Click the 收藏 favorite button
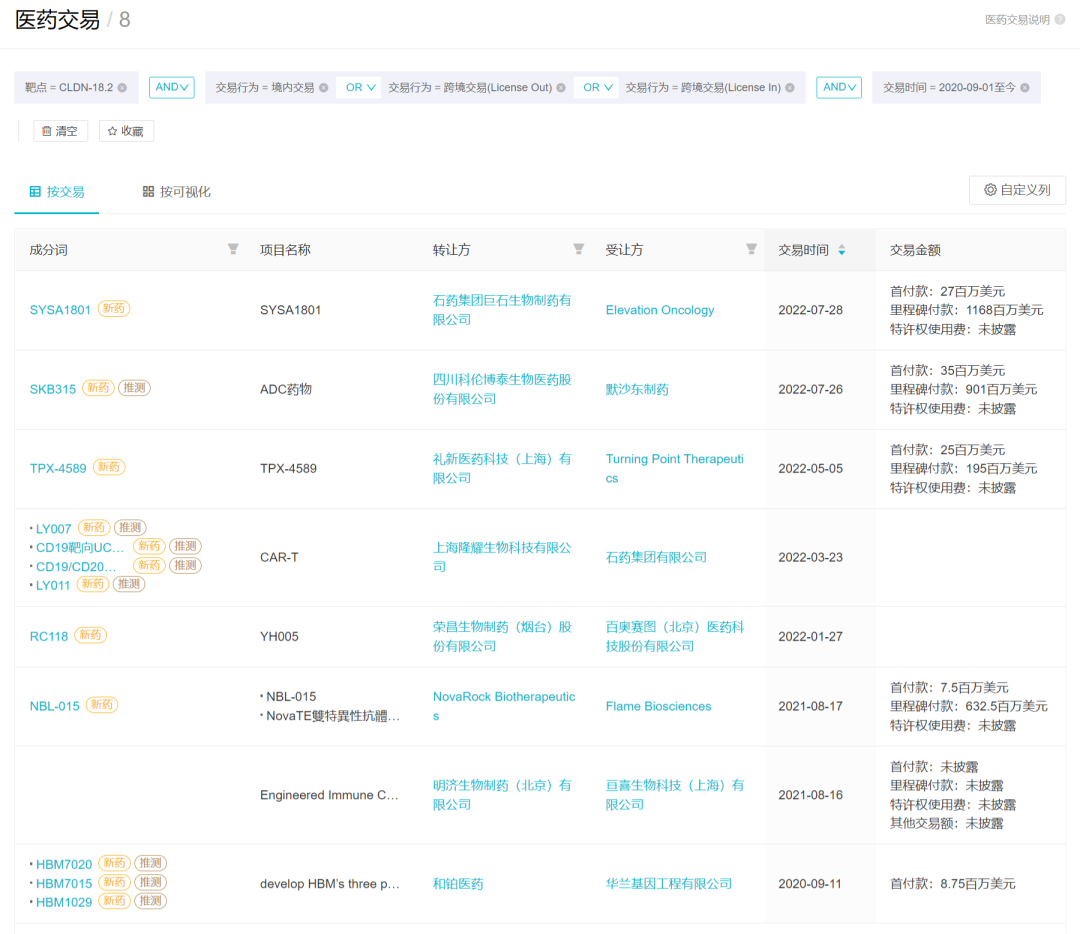 pyautogui.click(x=126, y=131)
